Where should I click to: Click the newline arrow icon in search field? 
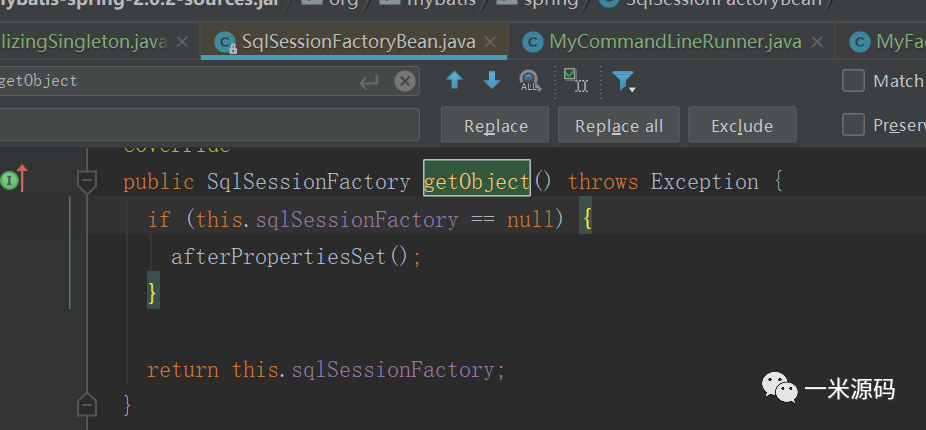pos(369,81)
